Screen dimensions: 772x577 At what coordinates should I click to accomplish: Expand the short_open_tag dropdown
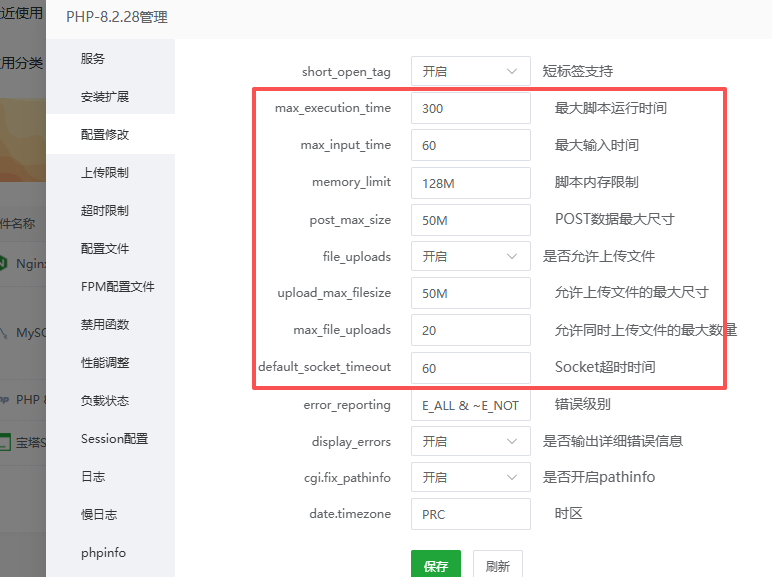tap(471, 71)
